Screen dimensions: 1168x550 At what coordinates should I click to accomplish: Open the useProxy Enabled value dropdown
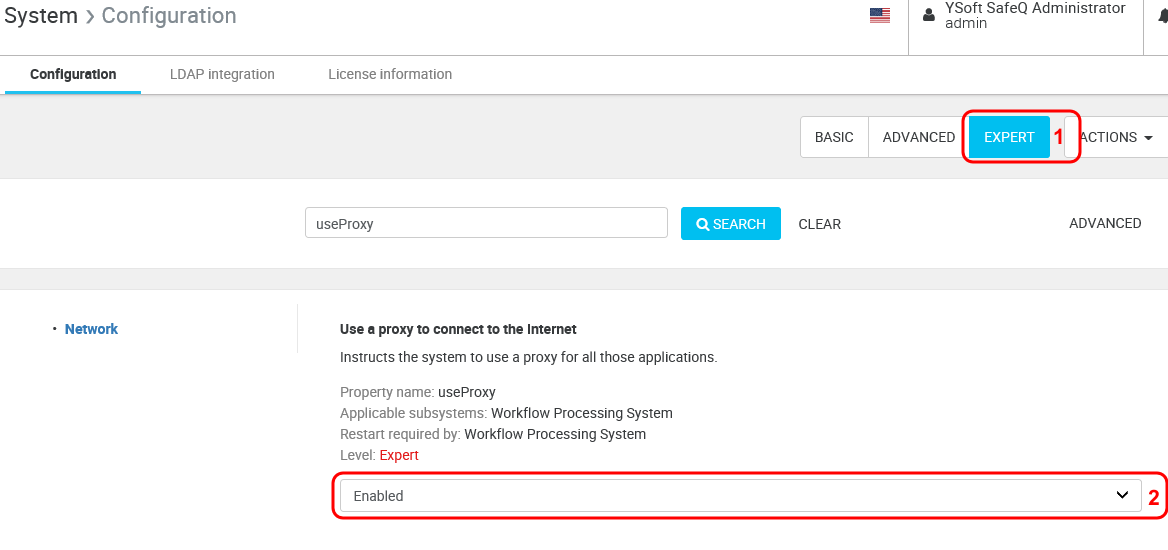point(740,496)
